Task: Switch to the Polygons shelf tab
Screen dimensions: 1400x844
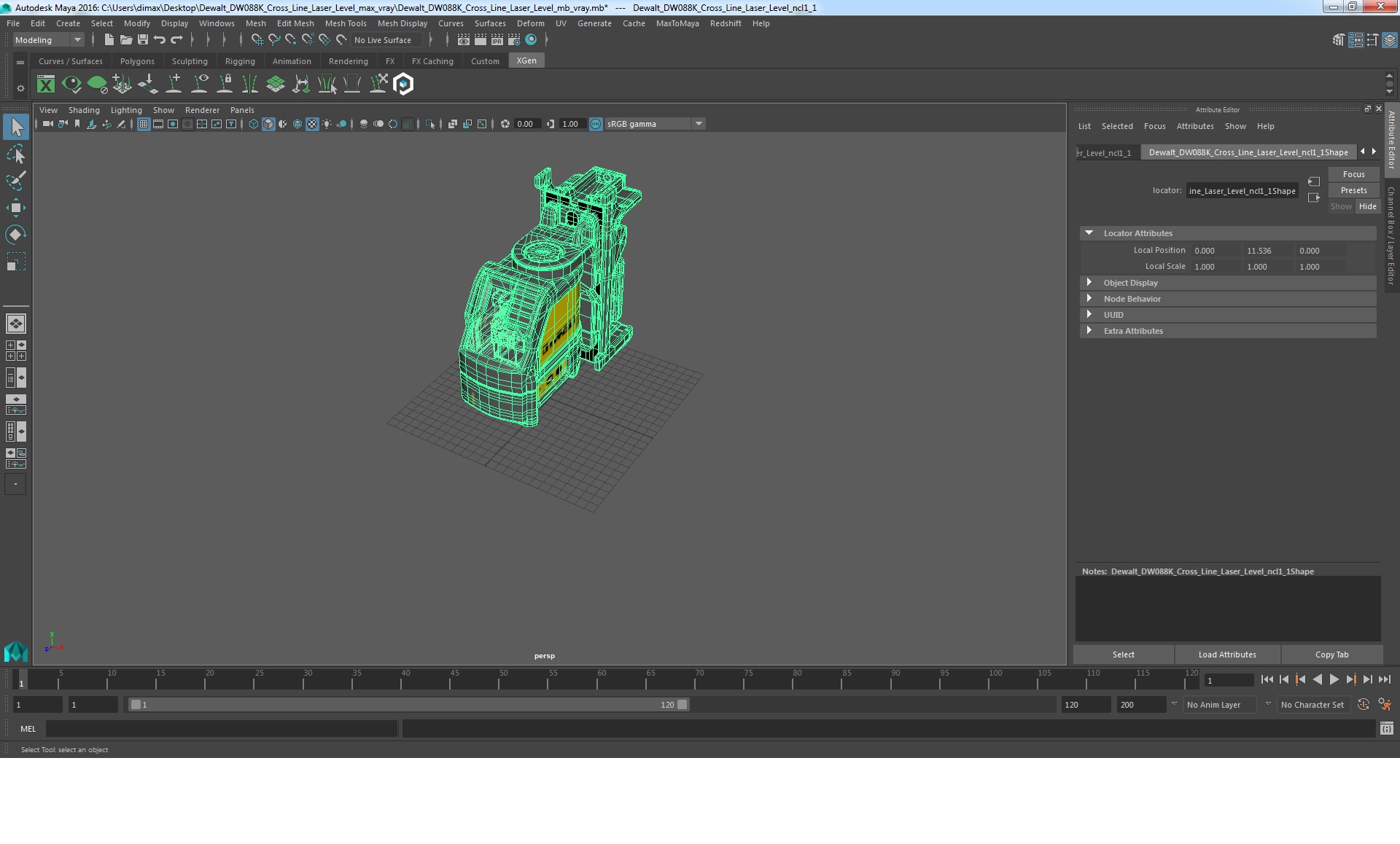Action: (x=137, y=61)
